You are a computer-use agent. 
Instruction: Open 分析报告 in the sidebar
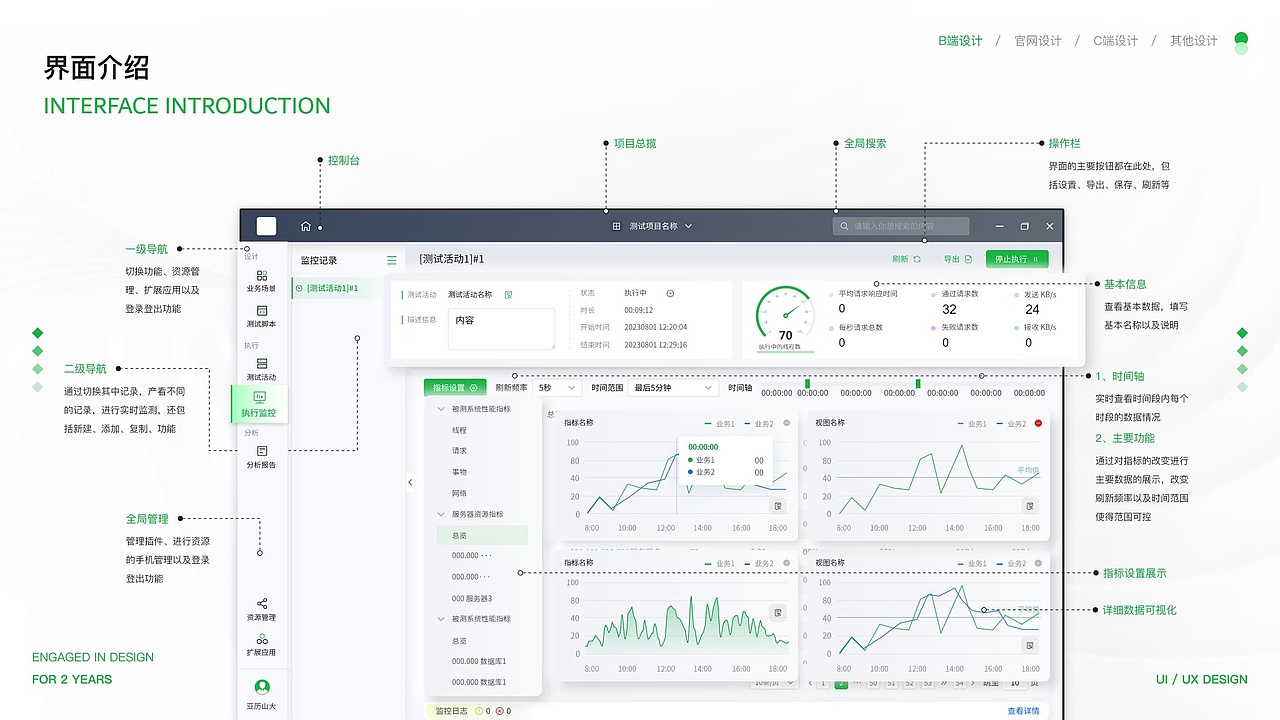262,457
